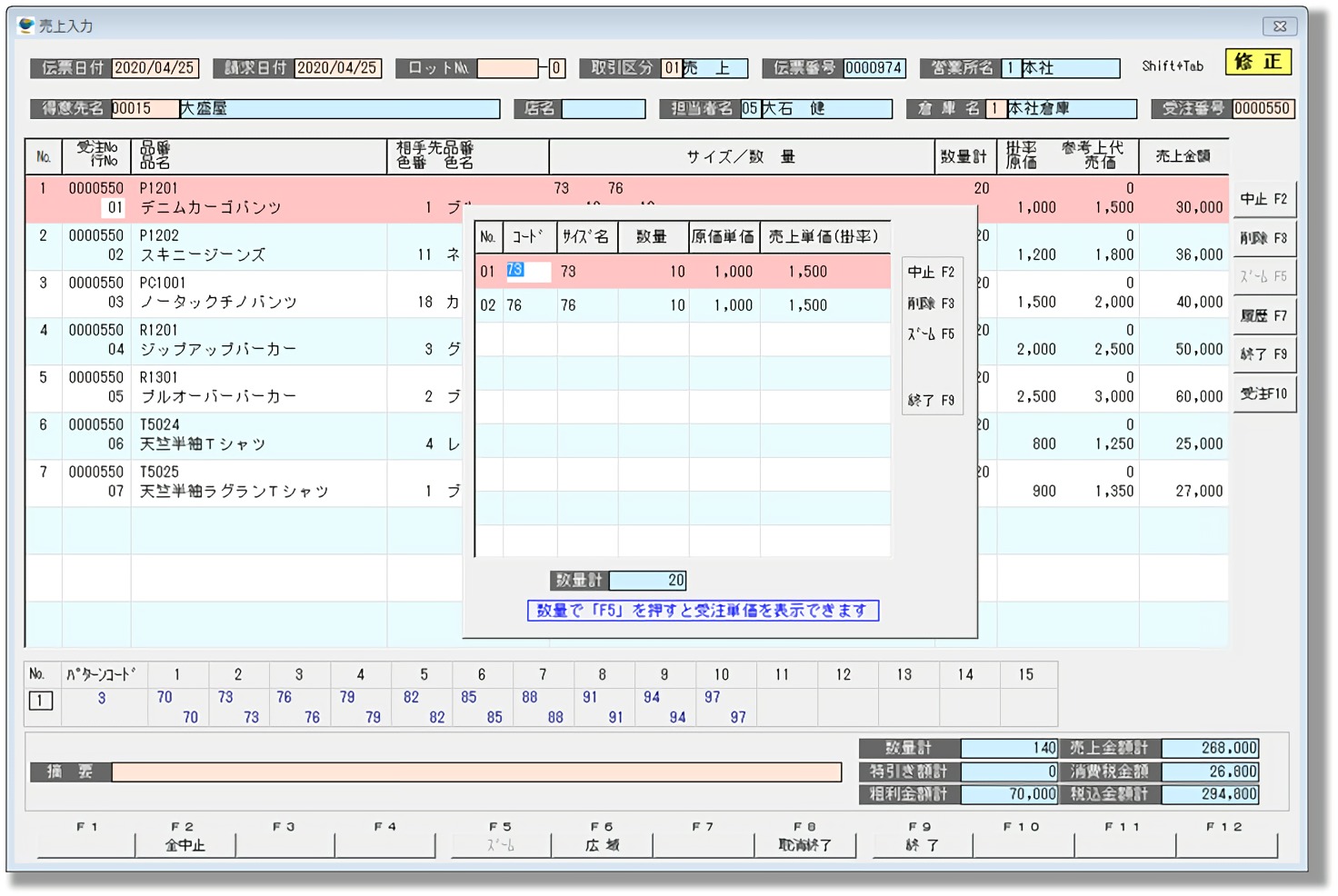The height and width of the screenshot is (896, 1338).
Task: Click the サイズ/数量 column header
Action: point(741,156)
